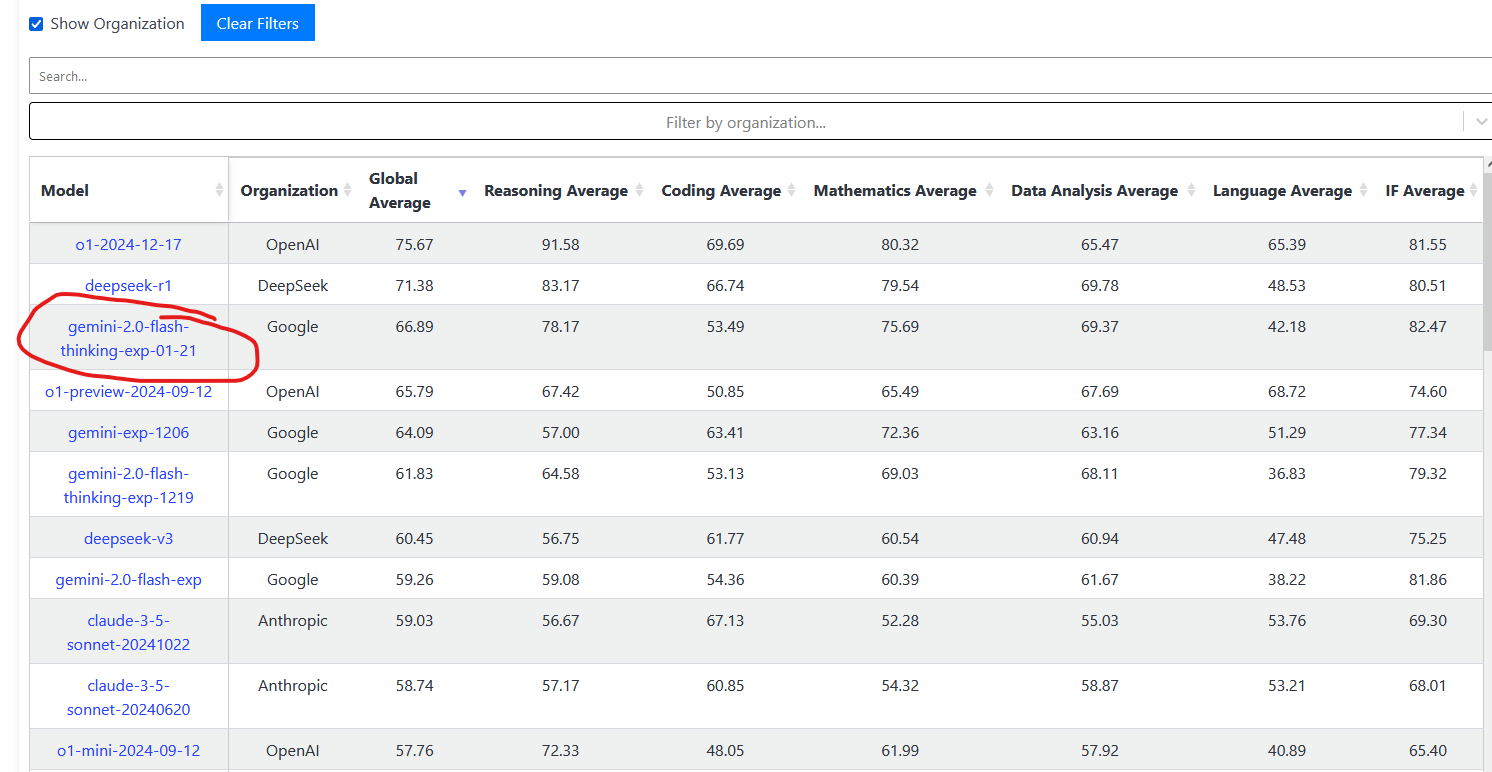This screenshot has width=1492, height=772.
Task: Click the OpenAI cell for o1-mini-2024-09-12
Action: pos(293,750)
